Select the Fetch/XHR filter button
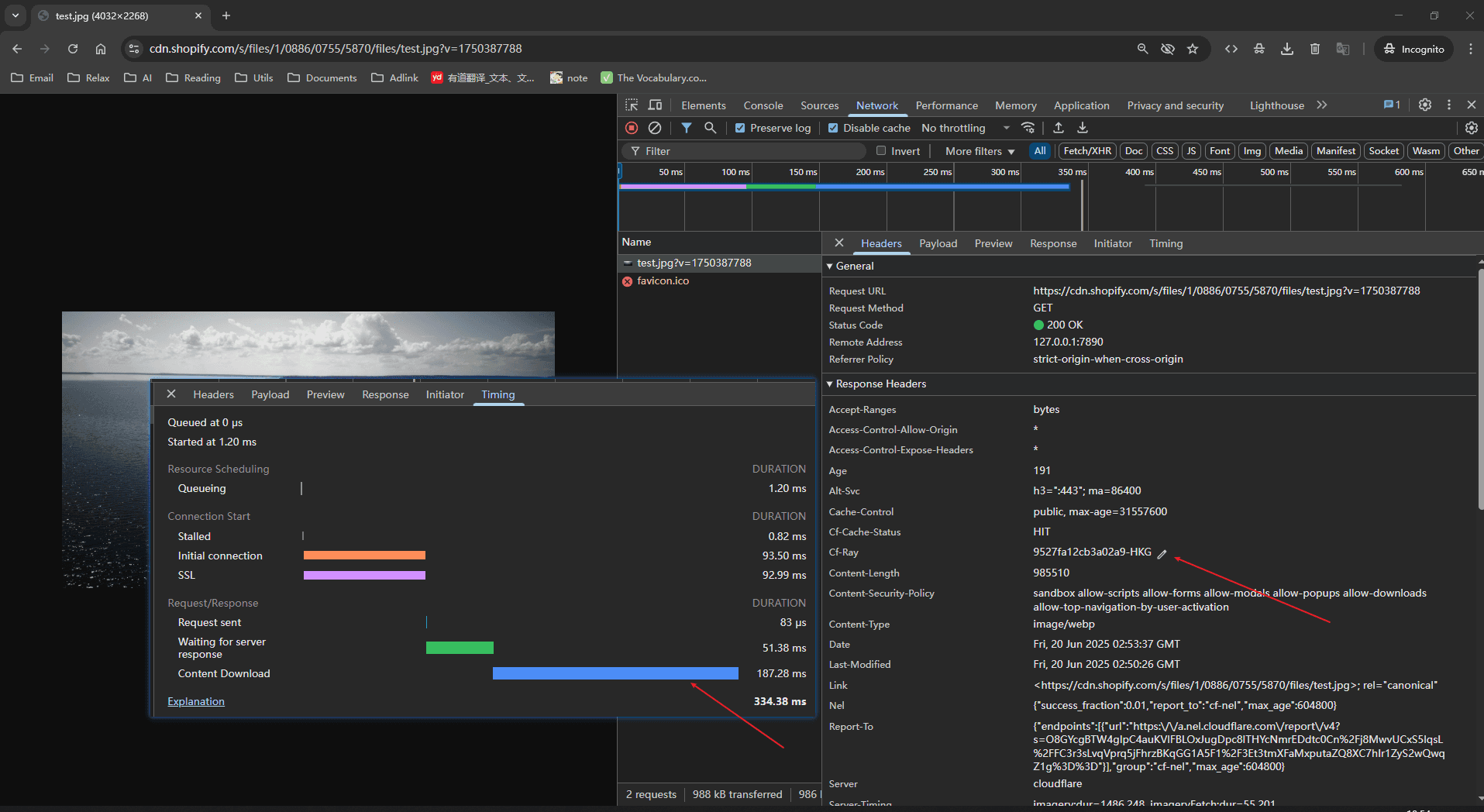 click(x=1086, y=152)
